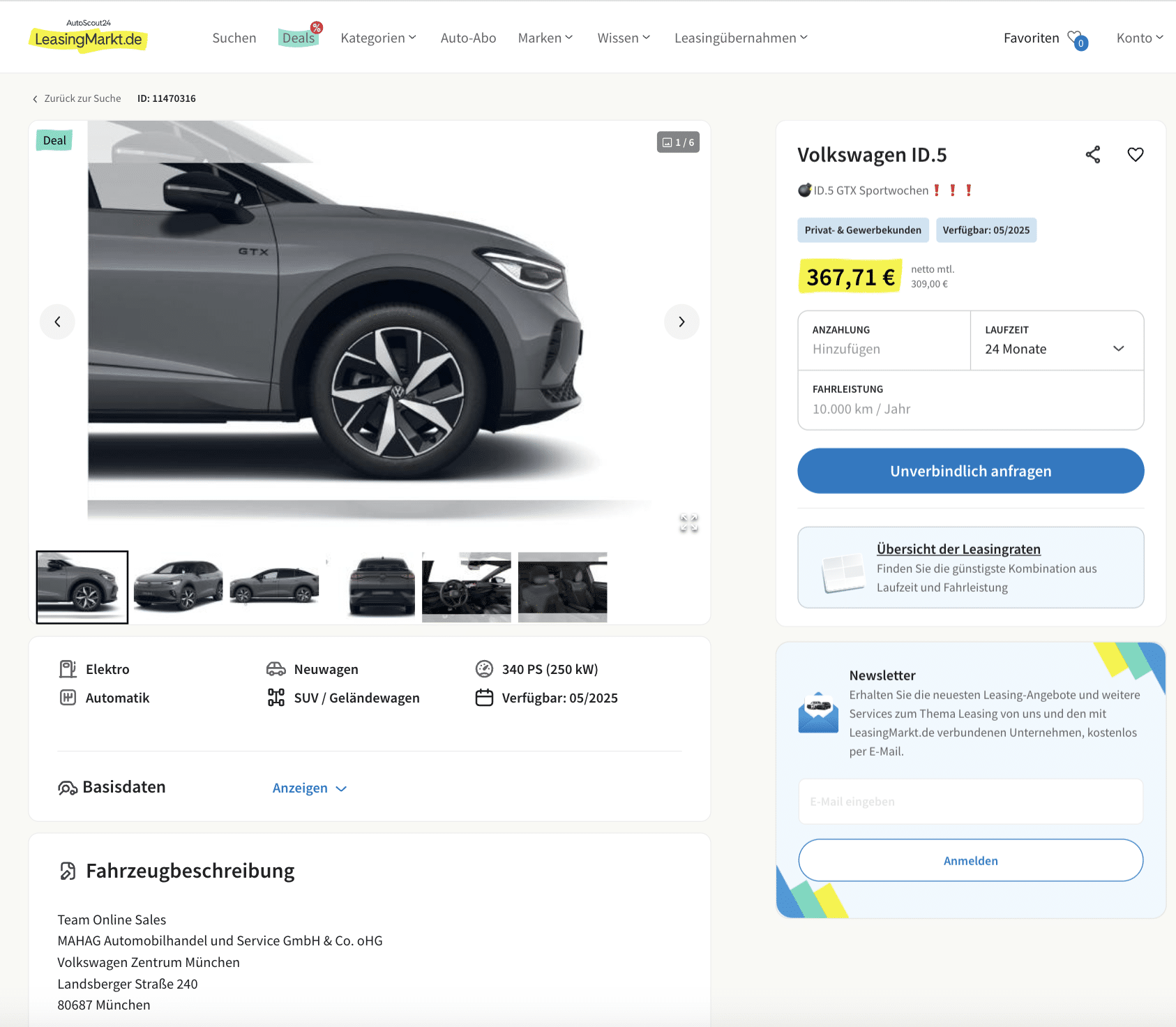This screenshot has width=1176, height=1027.
Task: Click the Fahrzeugbeschreibung document icon
Action: (68, 871)
